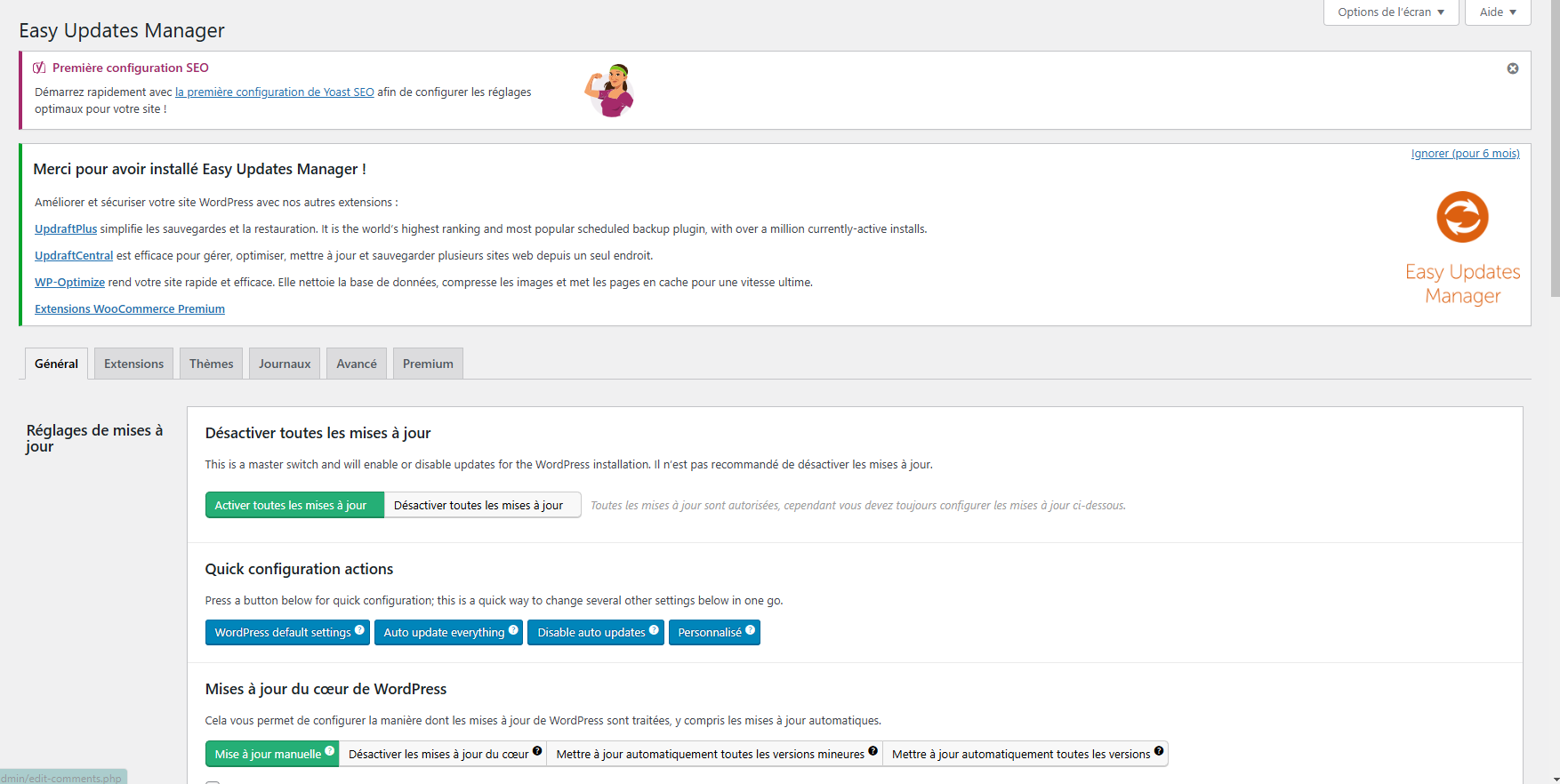
Task: Open the UpdraftCentral link
Action: 74,255
